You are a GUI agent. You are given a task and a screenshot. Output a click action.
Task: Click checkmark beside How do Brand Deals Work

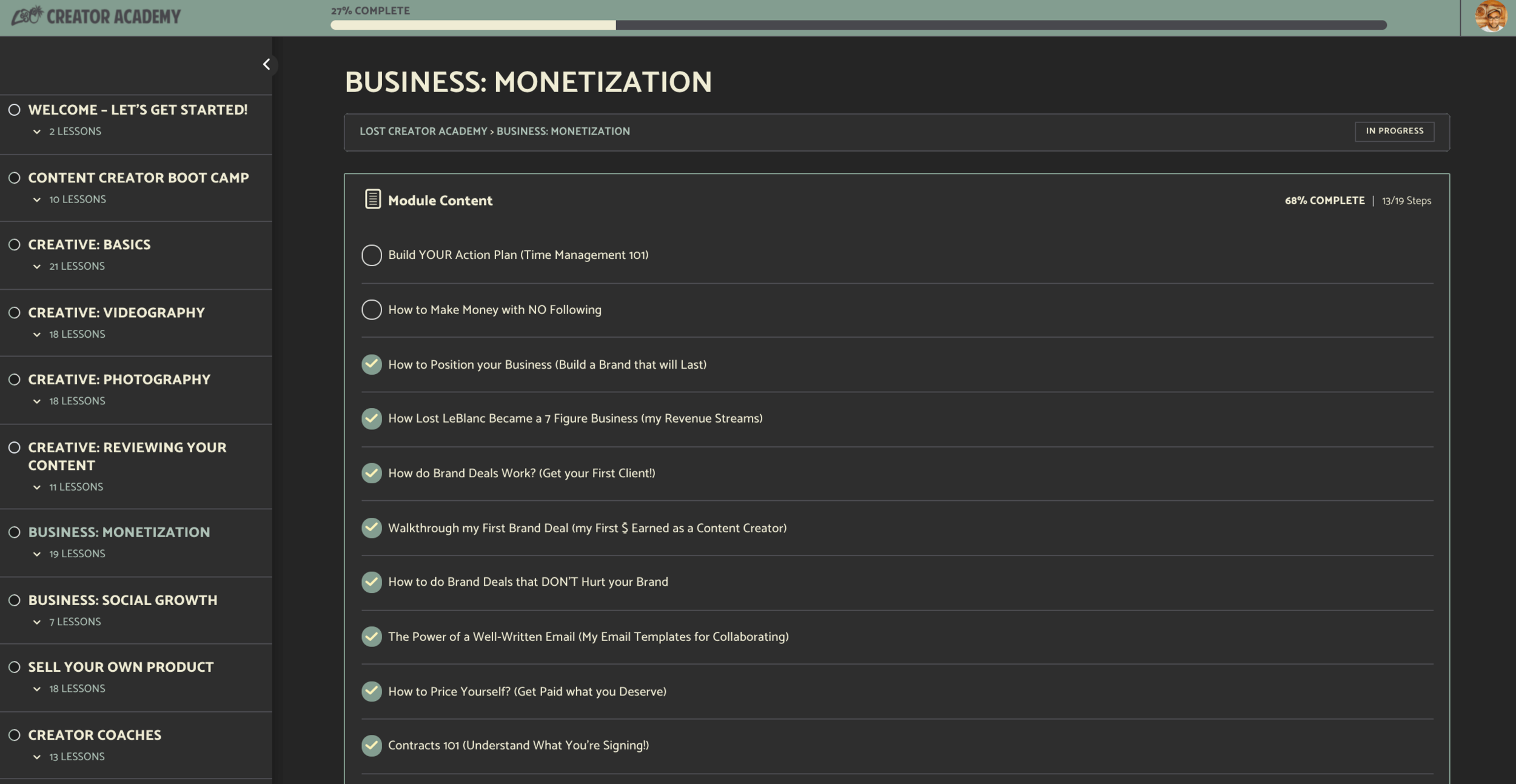click(x=371, y=473)
